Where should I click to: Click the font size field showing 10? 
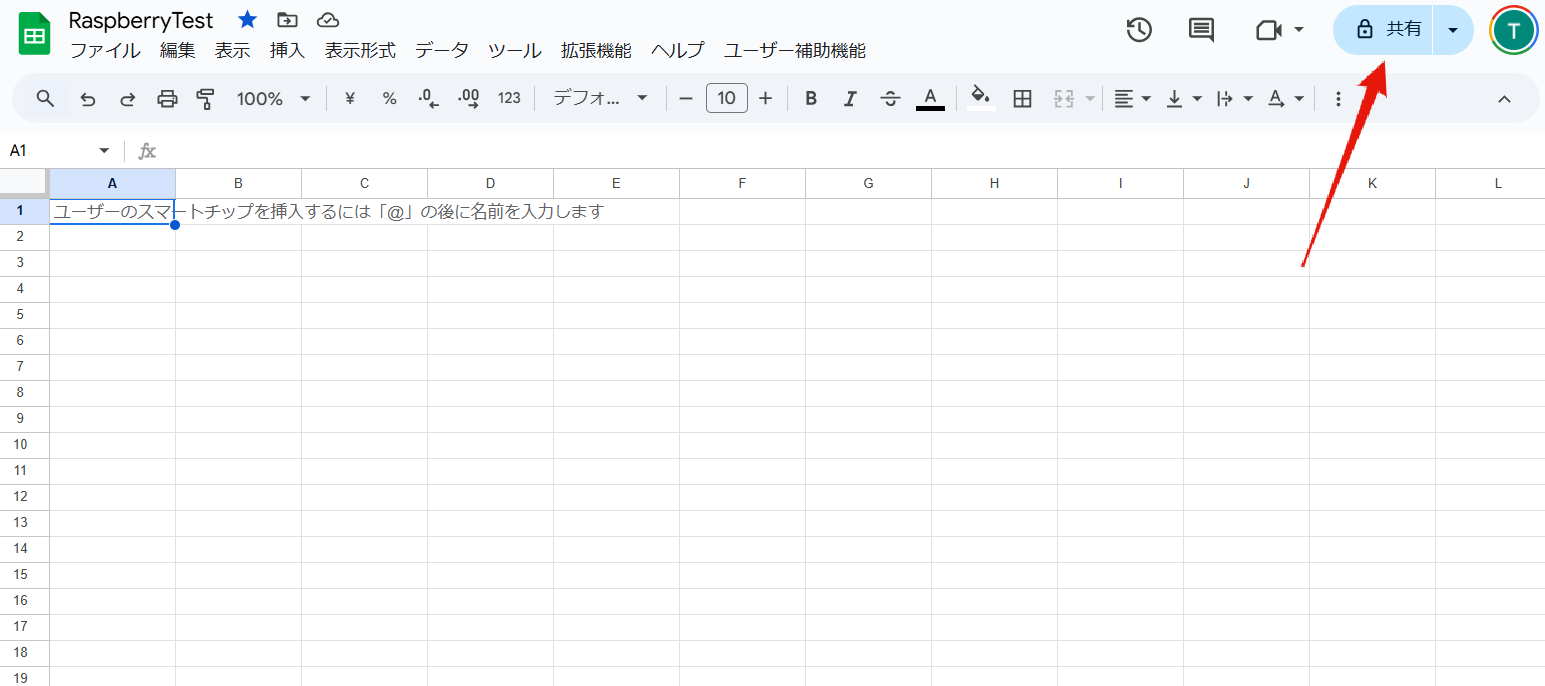[727, 98]
